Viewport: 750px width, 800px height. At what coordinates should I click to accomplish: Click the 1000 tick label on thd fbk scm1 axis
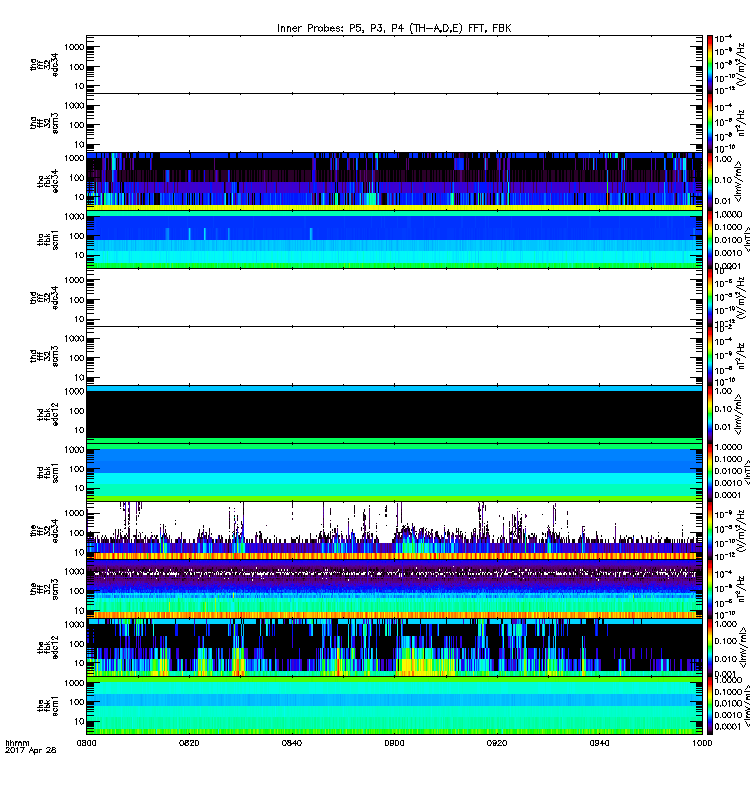[74, 449]
